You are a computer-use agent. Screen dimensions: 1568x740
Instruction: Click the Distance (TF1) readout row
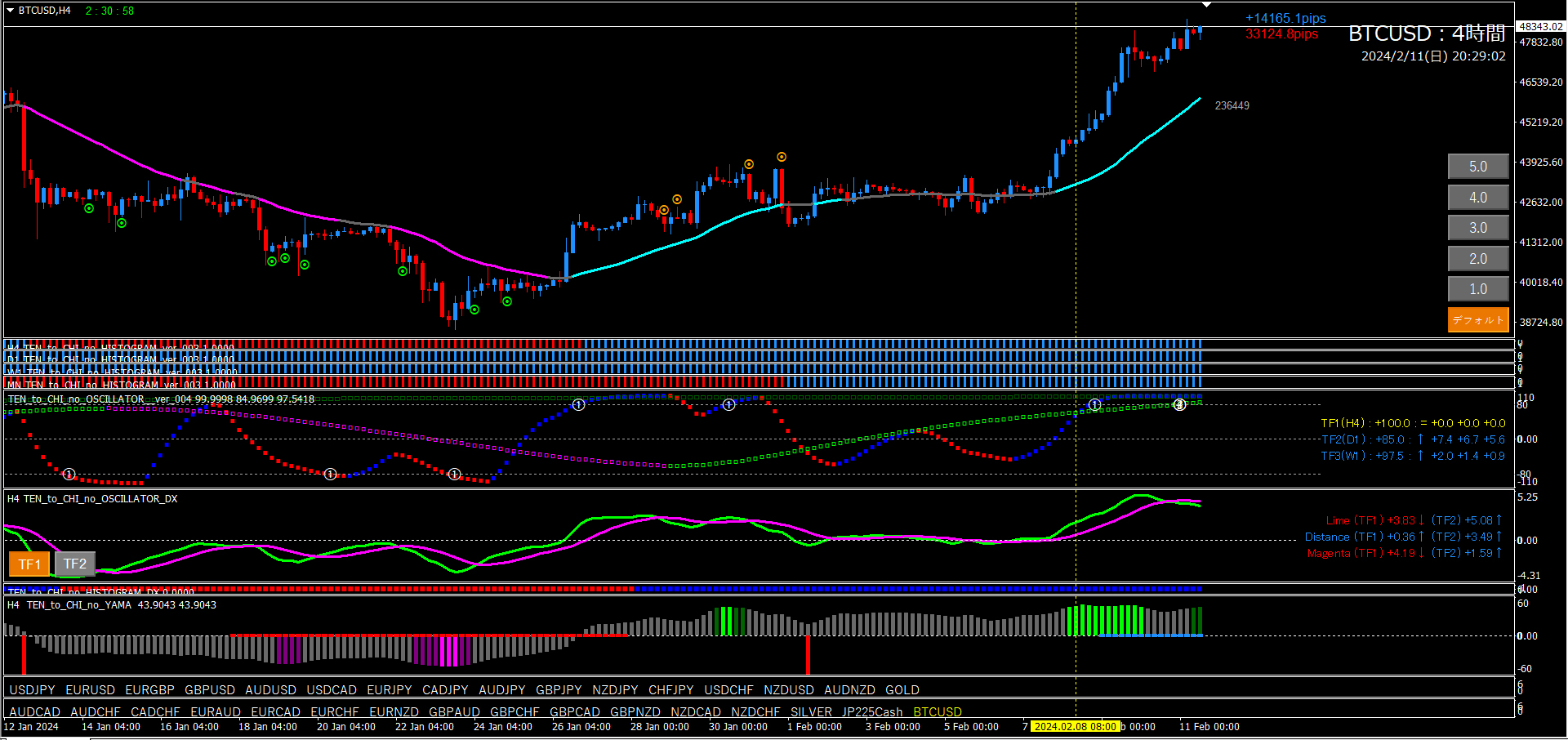[1403, 537]
